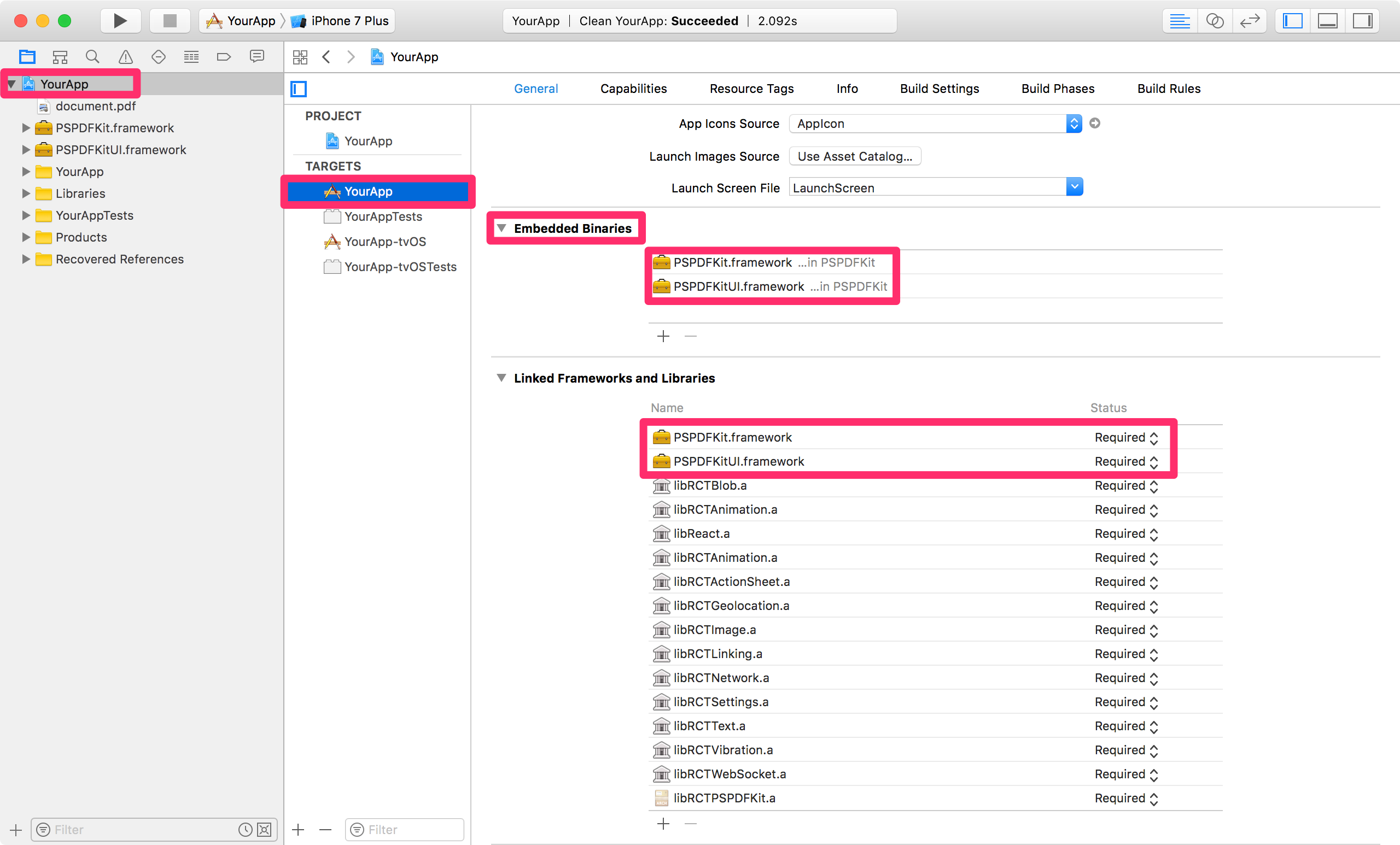Open the App Icons Source dropdown
The width and height of the screenshot is (1400, 845).
click(x=1074, y=123)
